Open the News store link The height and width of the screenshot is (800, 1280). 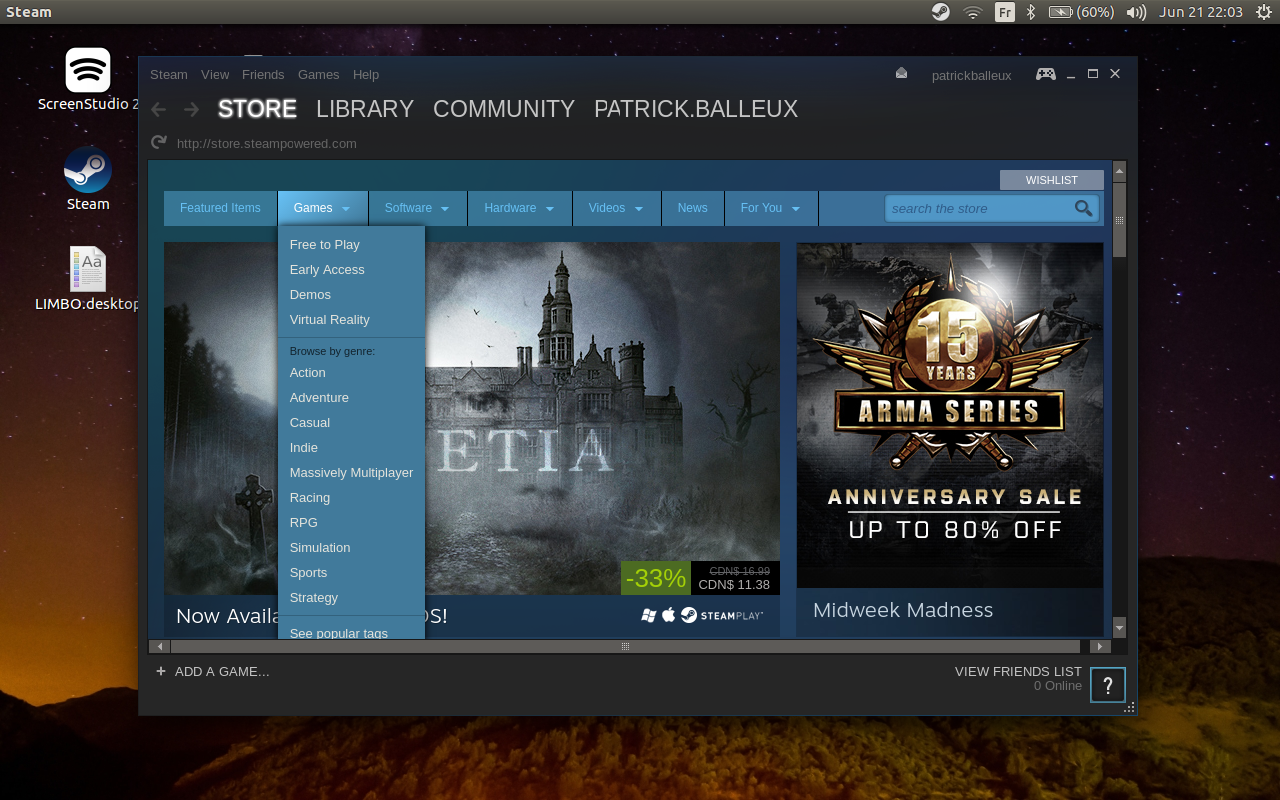pyautogui.click(x=692, y=208)
